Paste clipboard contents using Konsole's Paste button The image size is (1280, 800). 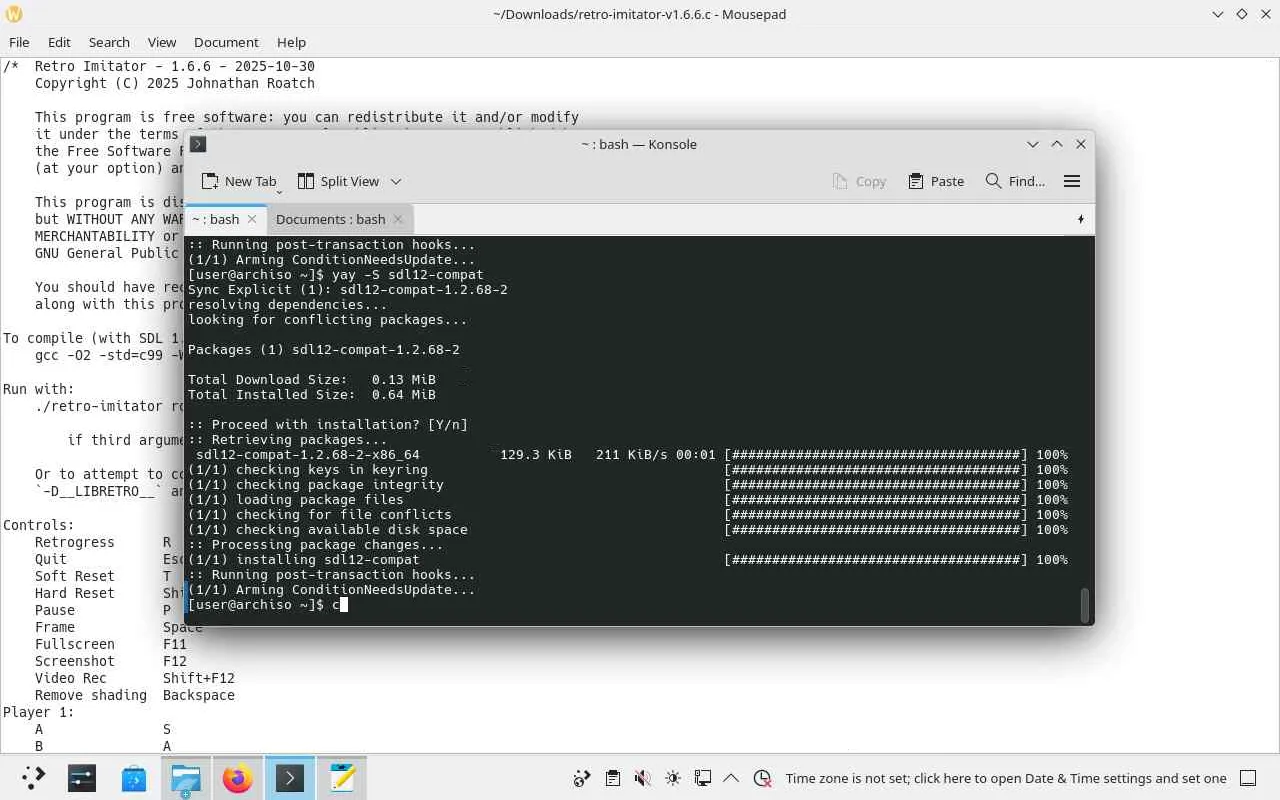(936, 181)
